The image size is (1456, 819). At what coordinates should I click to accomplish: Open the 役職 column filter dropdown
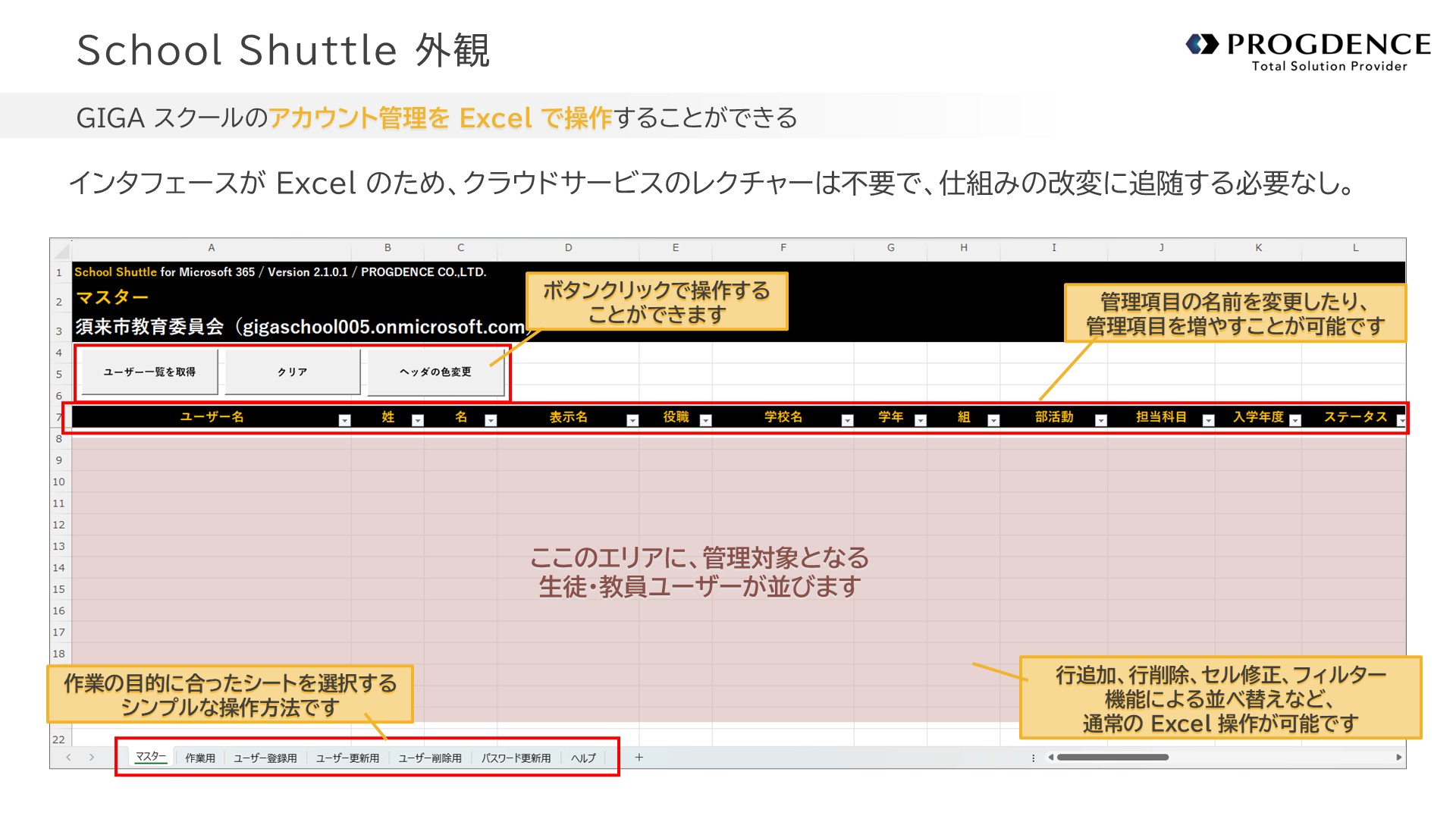pyautogui.click(x=705, y=420)
